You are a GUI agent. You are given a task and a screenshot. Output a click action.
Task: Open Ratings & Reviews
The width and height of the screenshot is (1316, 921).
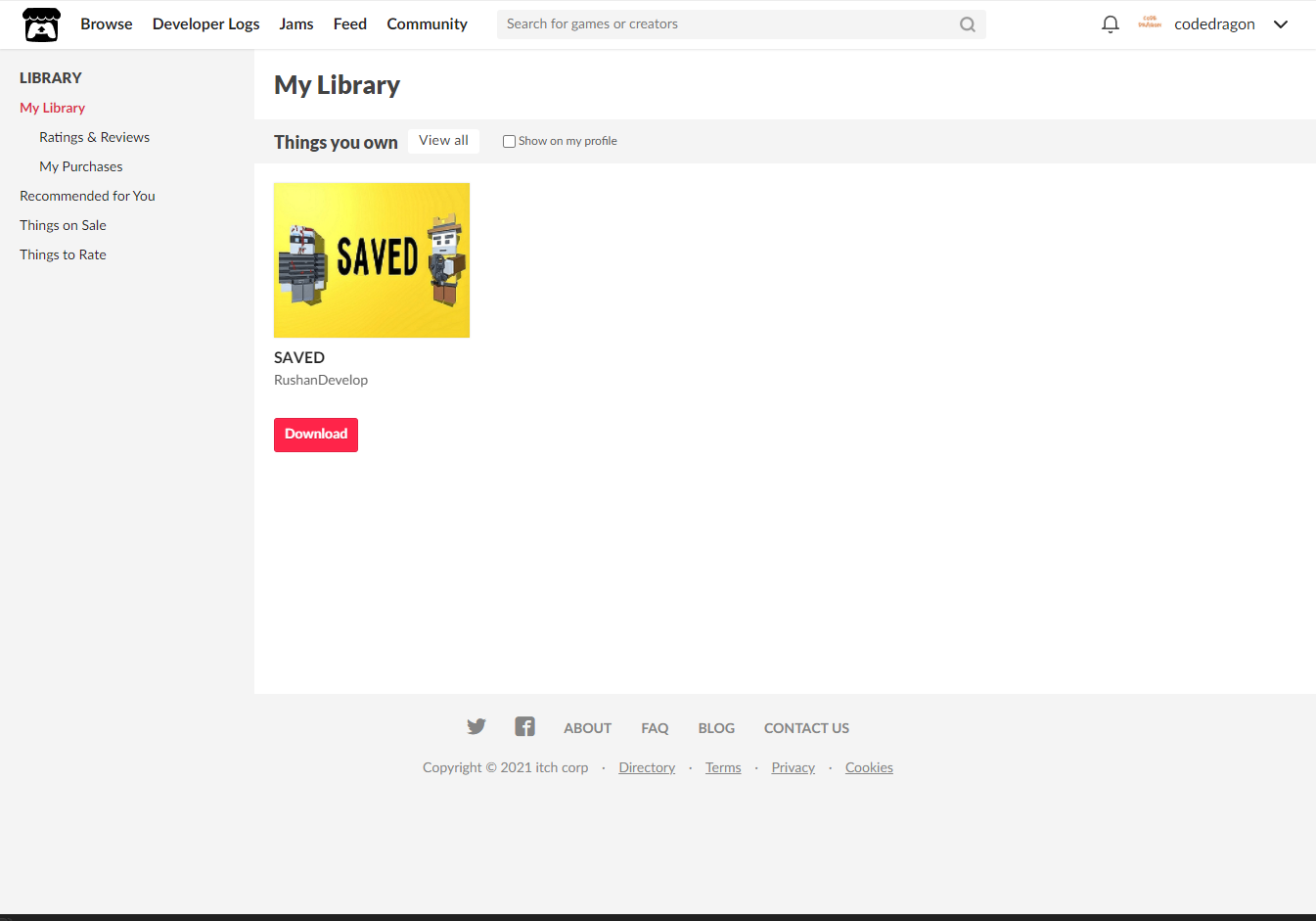click(95, 137)
